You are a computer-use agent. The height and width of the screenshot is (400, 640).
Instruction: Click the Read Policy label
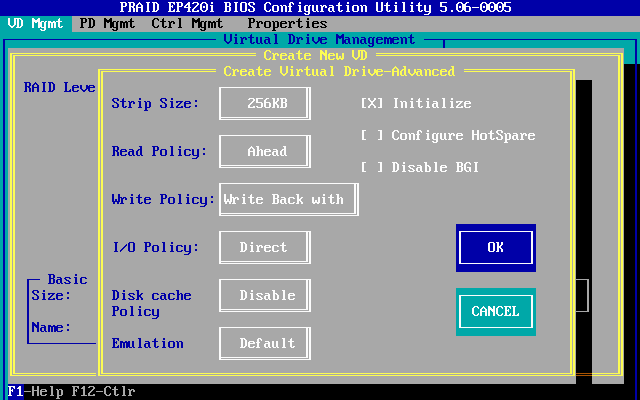(159, 151)
